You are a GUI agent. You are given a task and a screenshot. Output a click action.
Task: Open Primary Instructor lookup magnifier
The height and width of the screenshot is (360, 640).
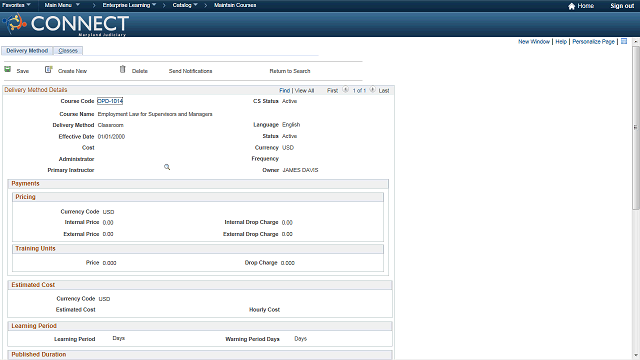[x=167, y=167]
